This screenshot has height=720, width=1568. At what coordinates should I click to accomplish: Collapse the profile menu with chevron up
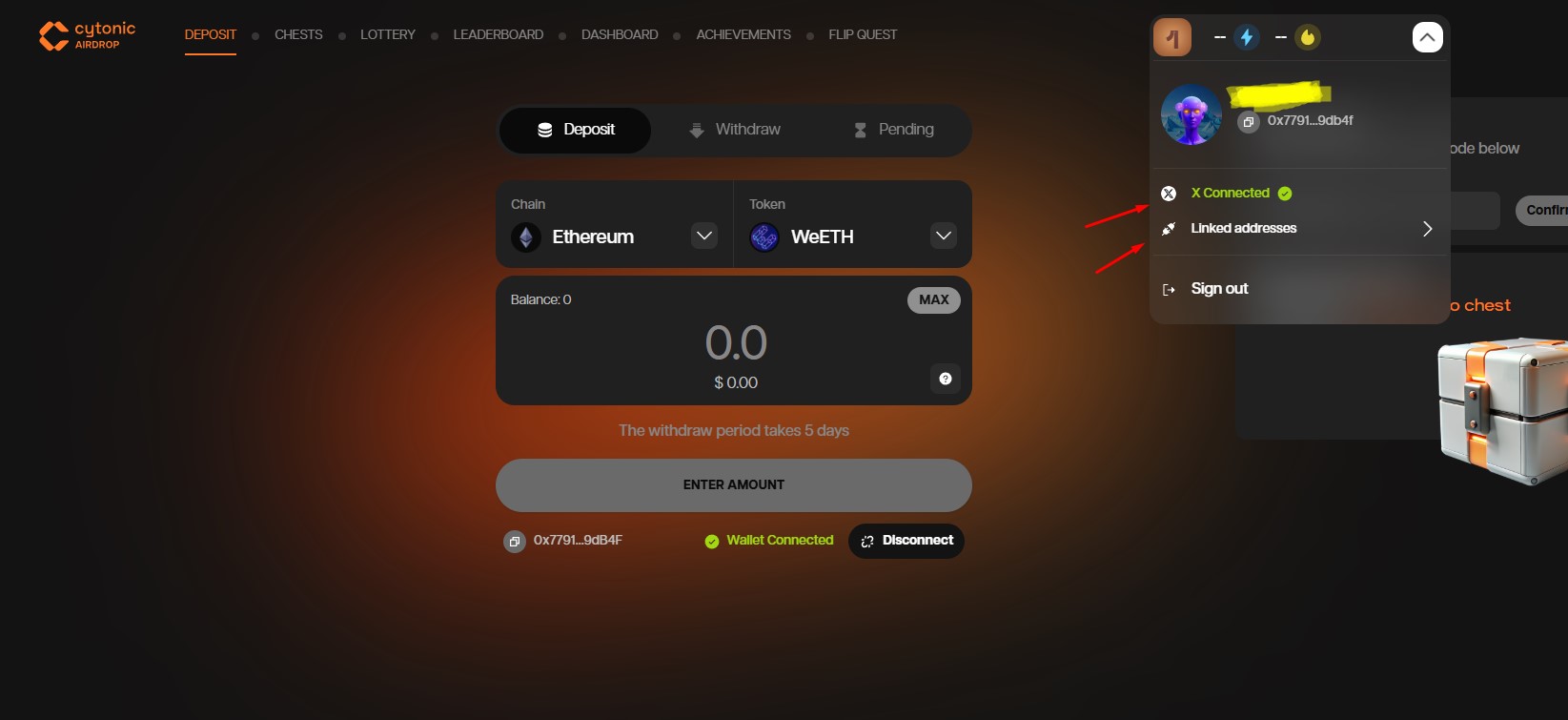pos(1427,37)
